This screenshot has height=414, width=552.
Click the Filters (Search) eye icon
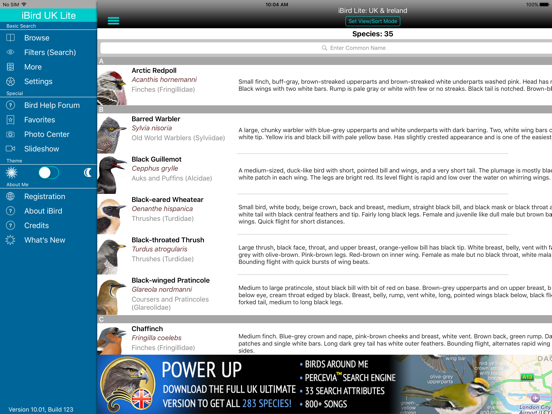[11, 52]
